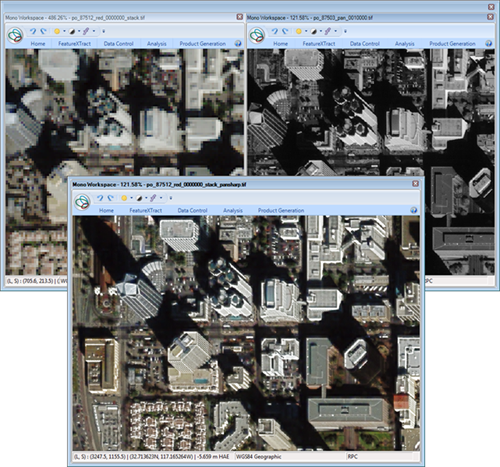Open FeatureXTract tab in stack.tif window

click(74, 44)
